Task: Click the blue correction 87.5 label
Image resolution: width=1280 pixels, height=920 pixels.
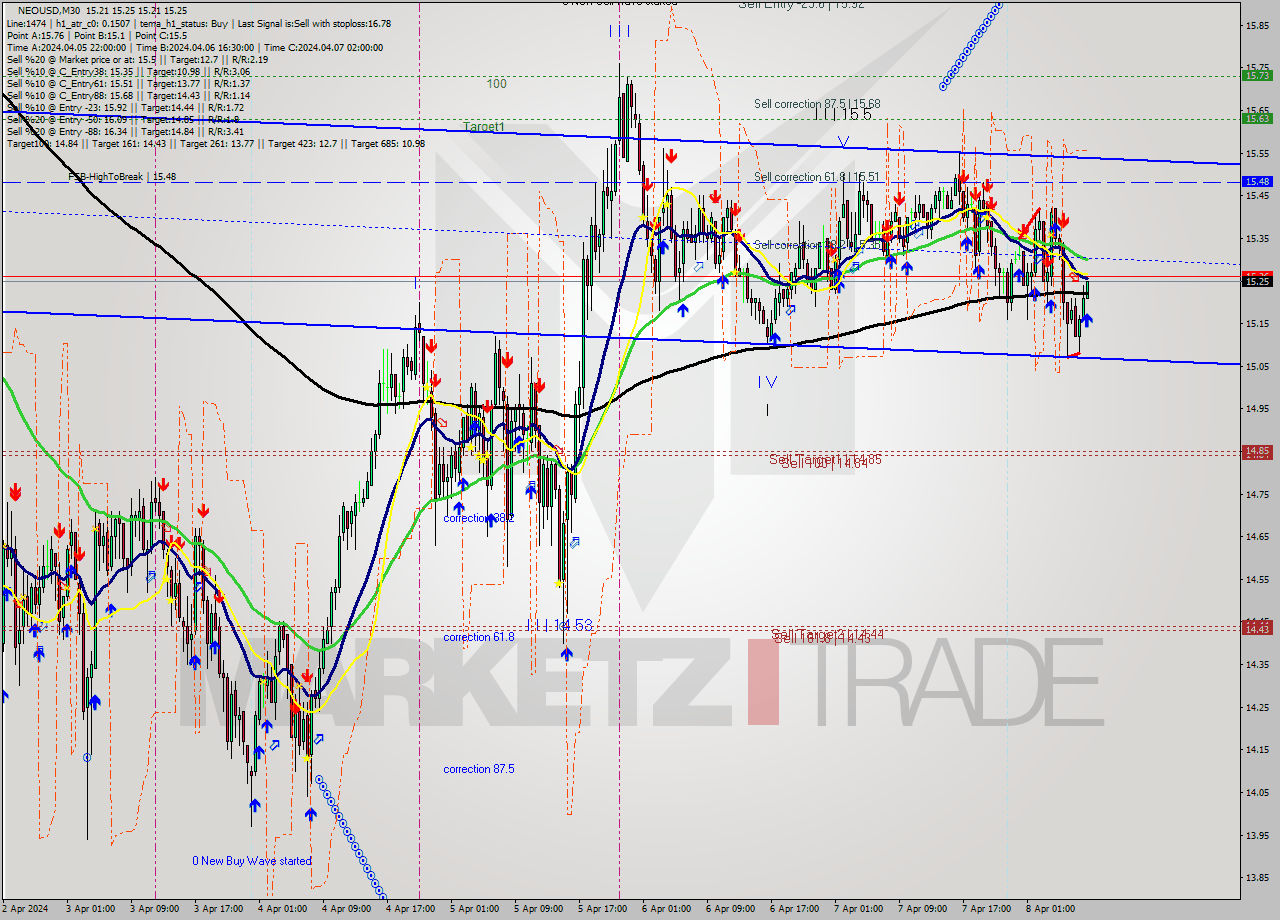Action: pyautogui.click(x=479, y=769)
